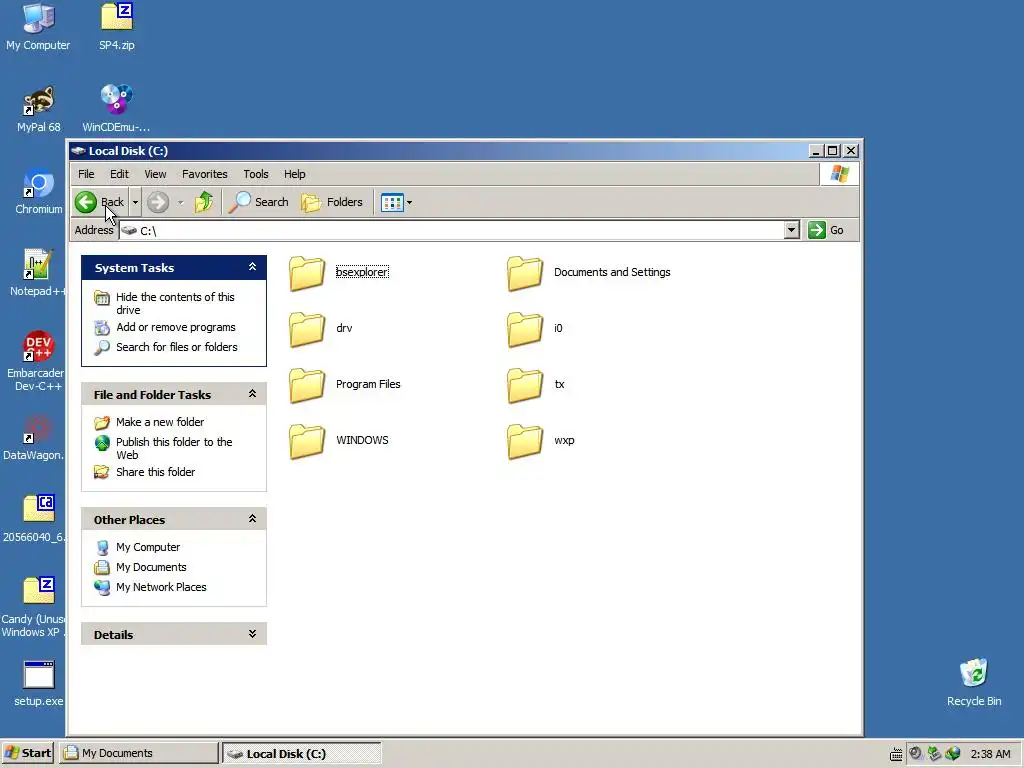This screenshot has width=1024, height=768.
Task: Open the View menu
Action: tap(155, 174)
